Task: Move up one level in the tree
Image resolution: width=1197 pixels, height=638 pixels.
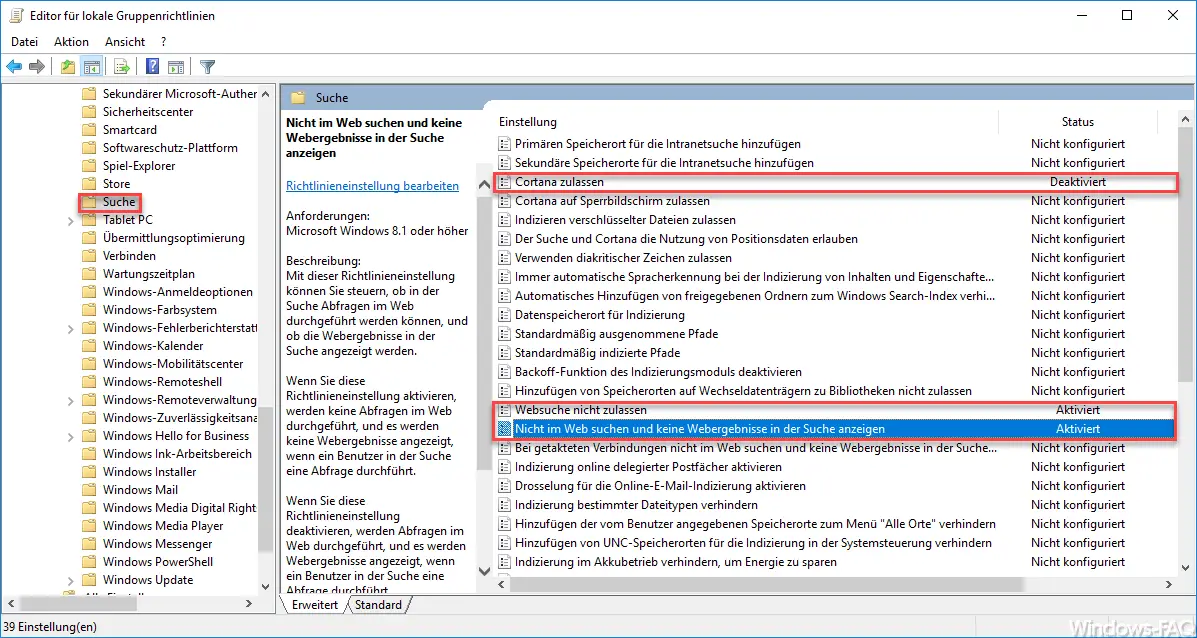Action: point(68,66)
